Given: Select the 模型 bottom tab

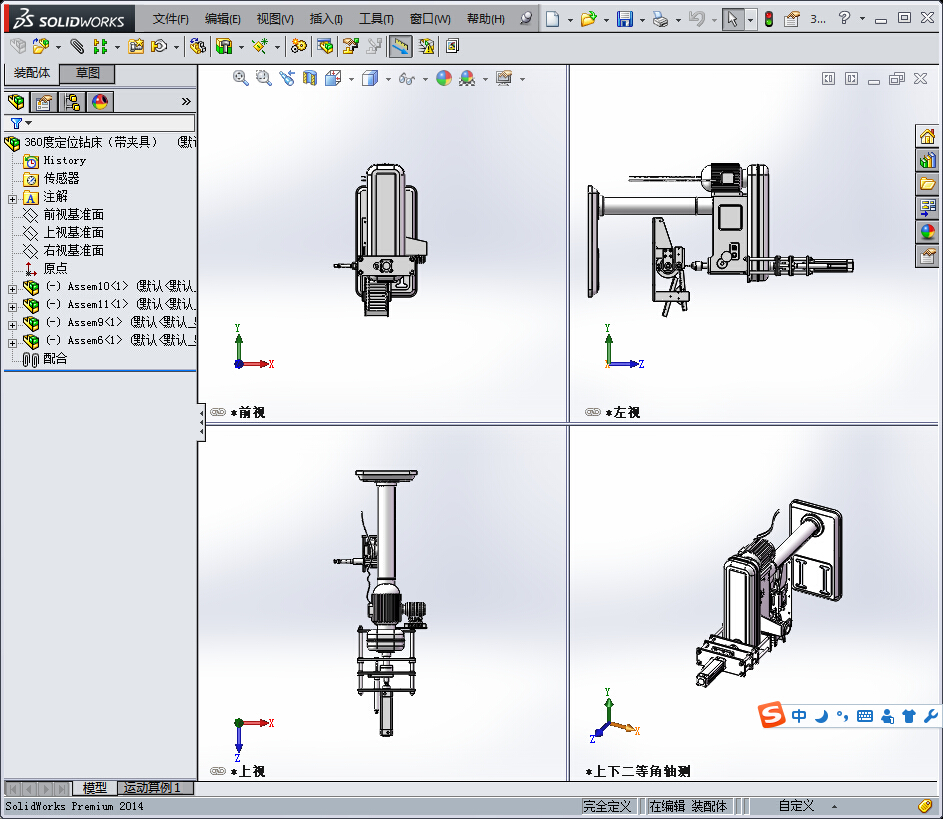Looking at the screenshot, I should [94, 787].
